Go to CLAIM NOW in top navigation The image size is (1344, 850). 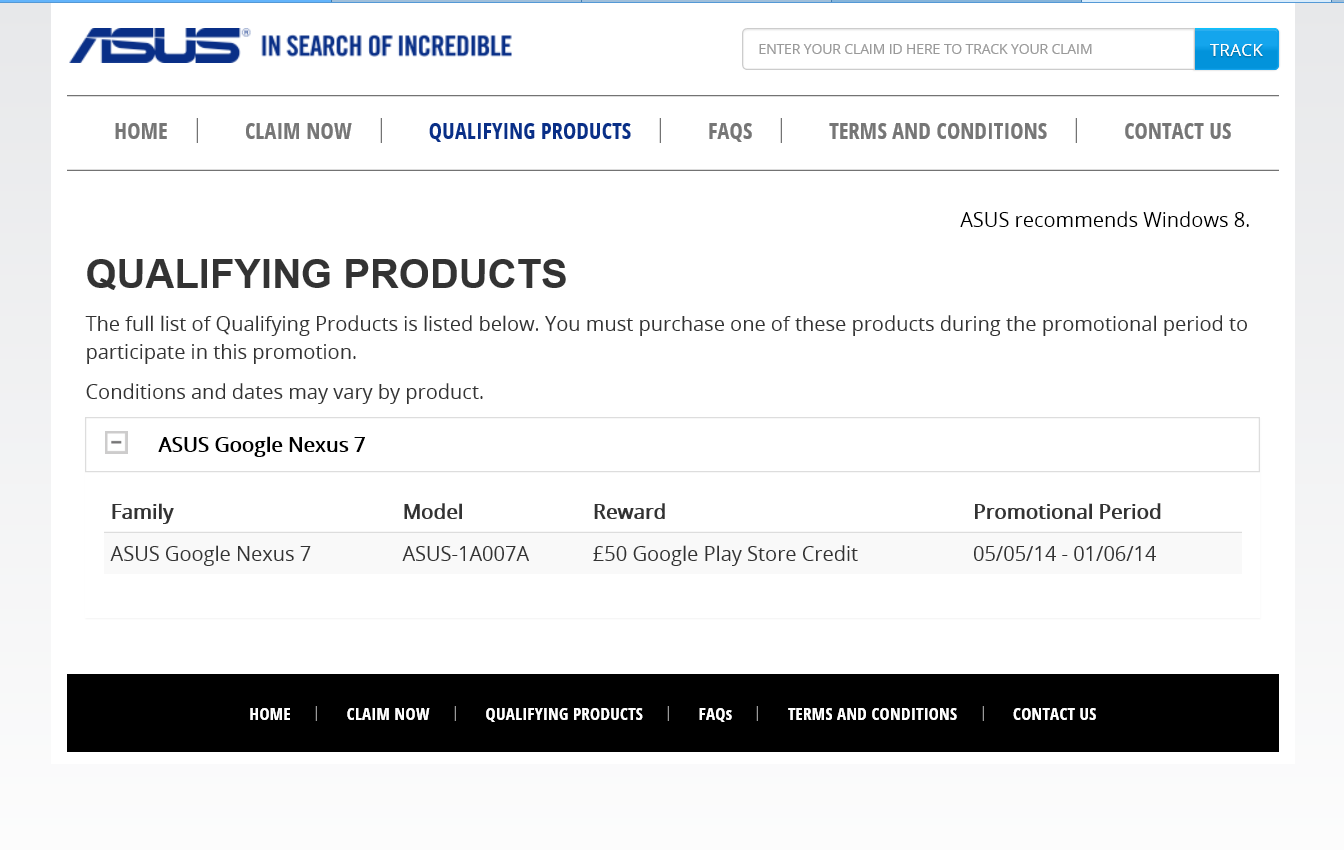click(298, 131)
